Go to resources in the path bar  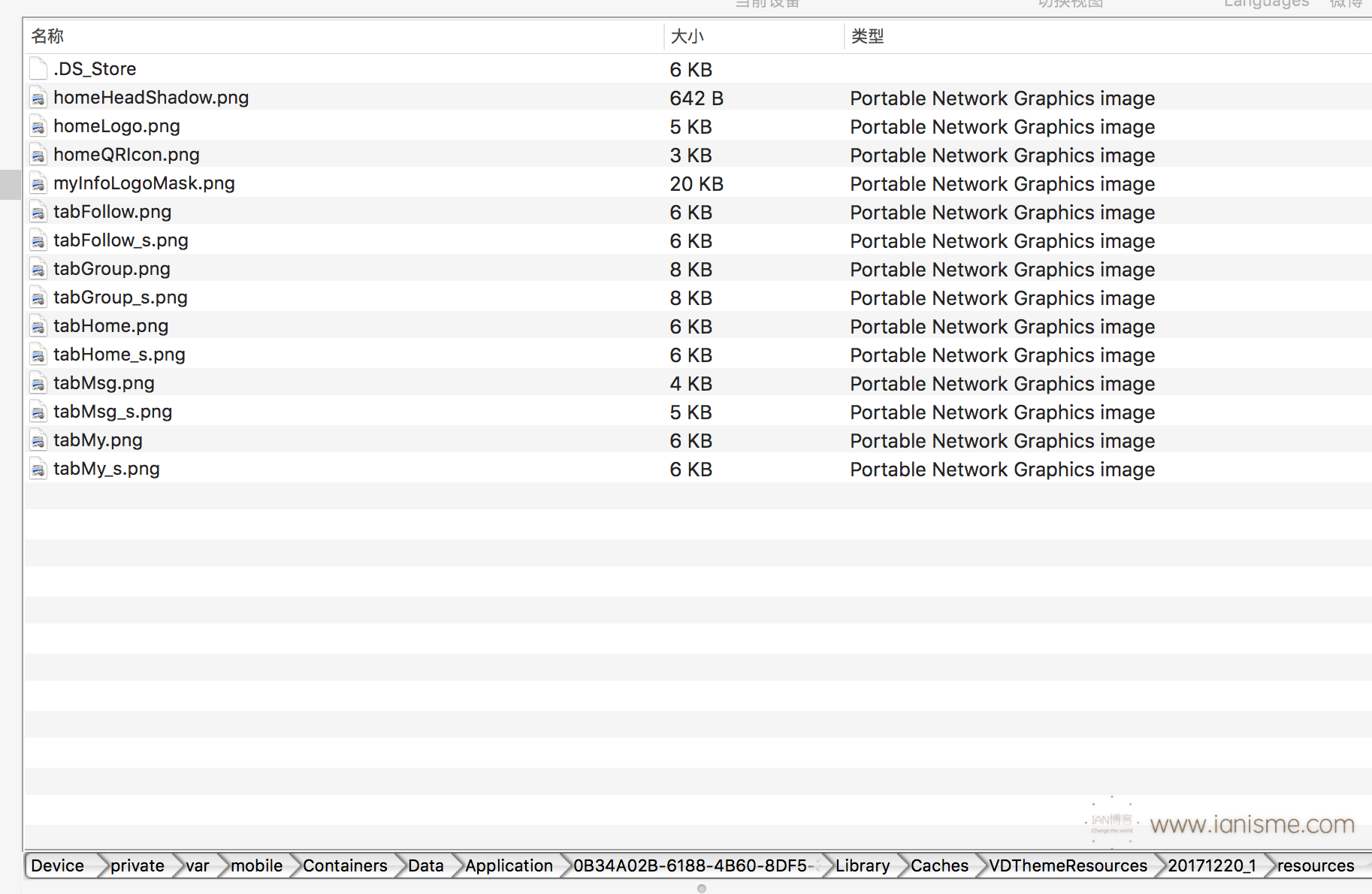pyautogui.click(x=1316, y=865)
